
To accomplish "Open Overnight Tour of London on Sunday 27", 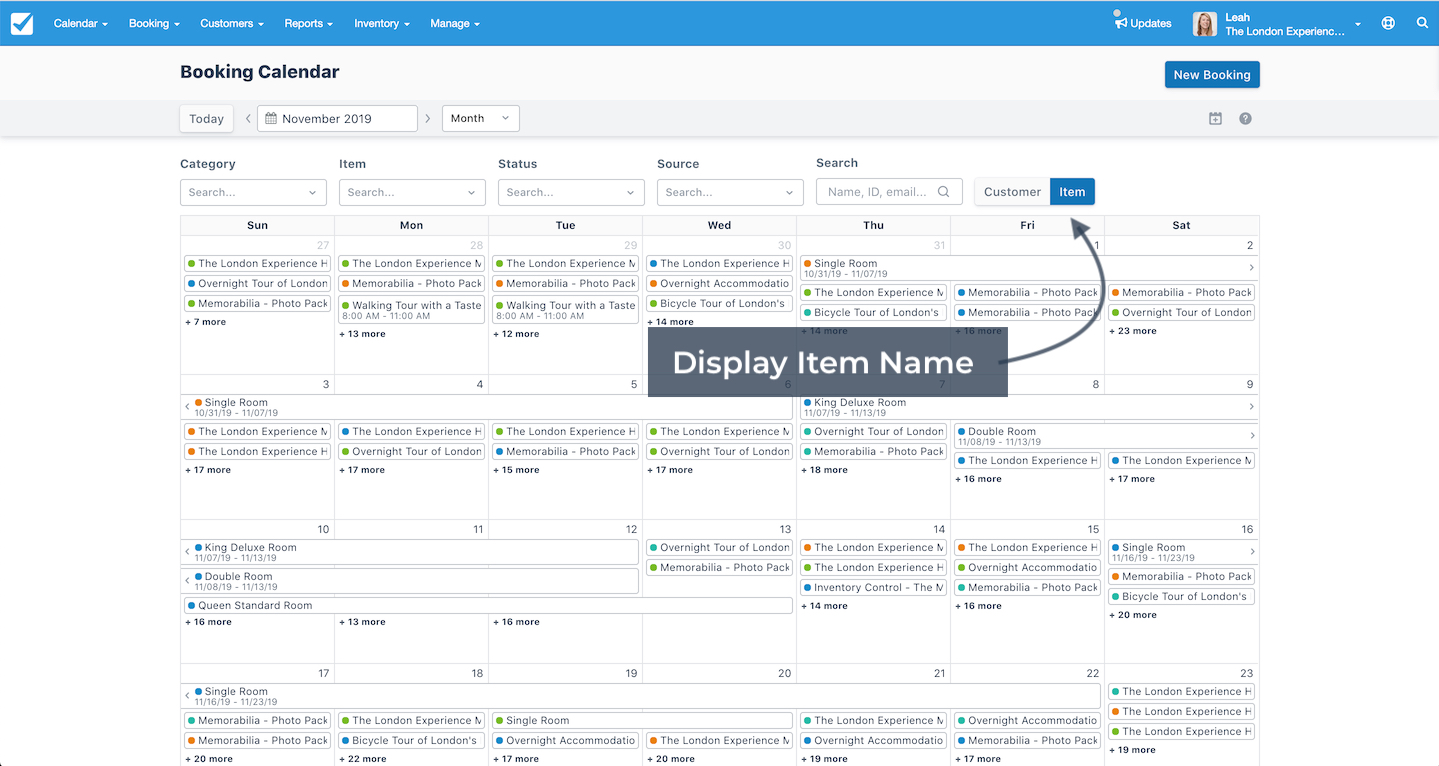I will click(257, 283).
